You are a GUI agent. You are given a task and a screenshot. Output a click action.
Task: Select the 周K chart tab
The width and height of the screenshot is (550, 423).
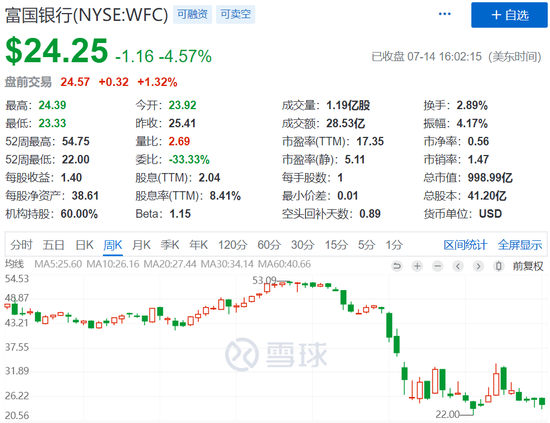click(x=113, y=245)
